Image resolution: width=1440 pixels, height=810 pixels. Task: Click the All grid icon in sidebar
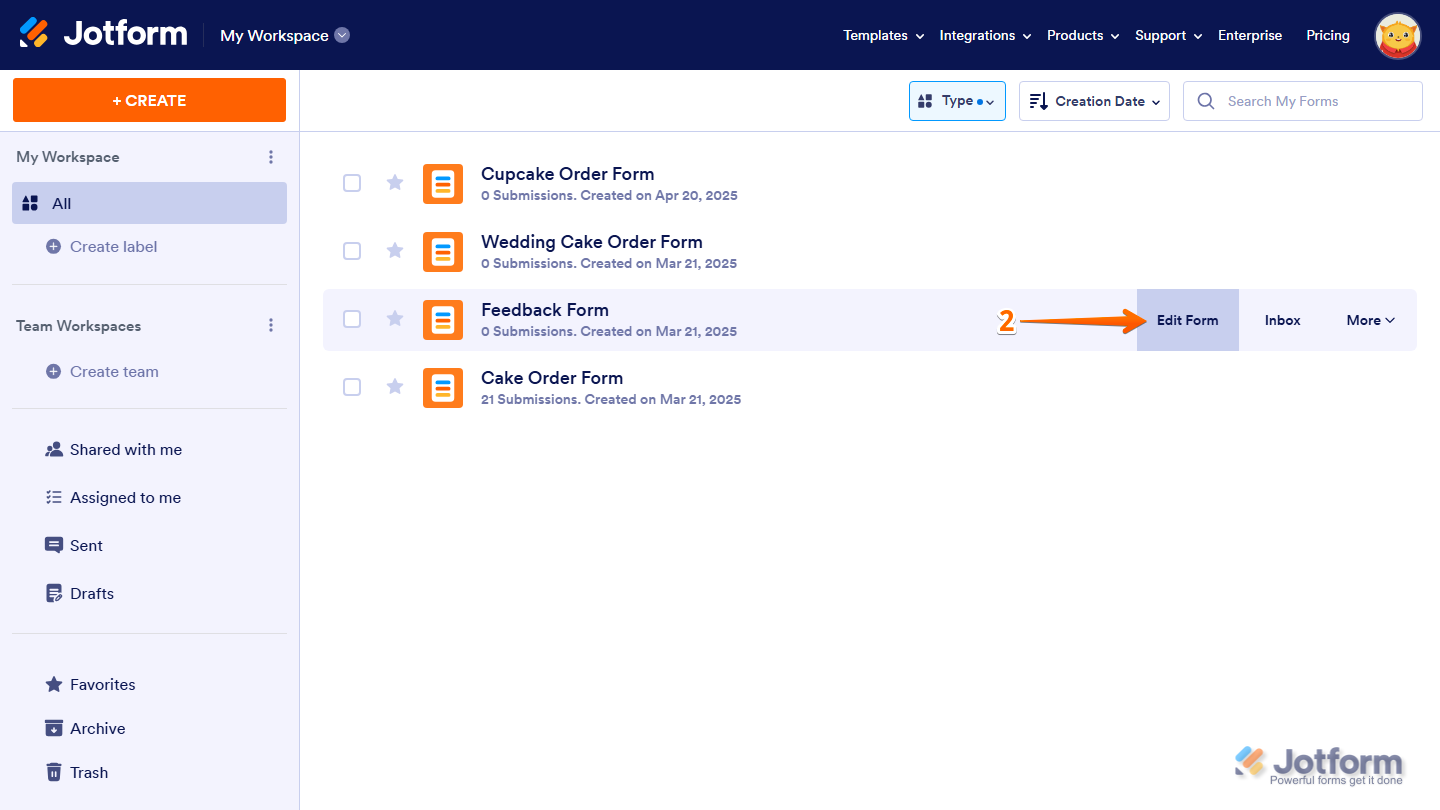(x=30, y=204)
